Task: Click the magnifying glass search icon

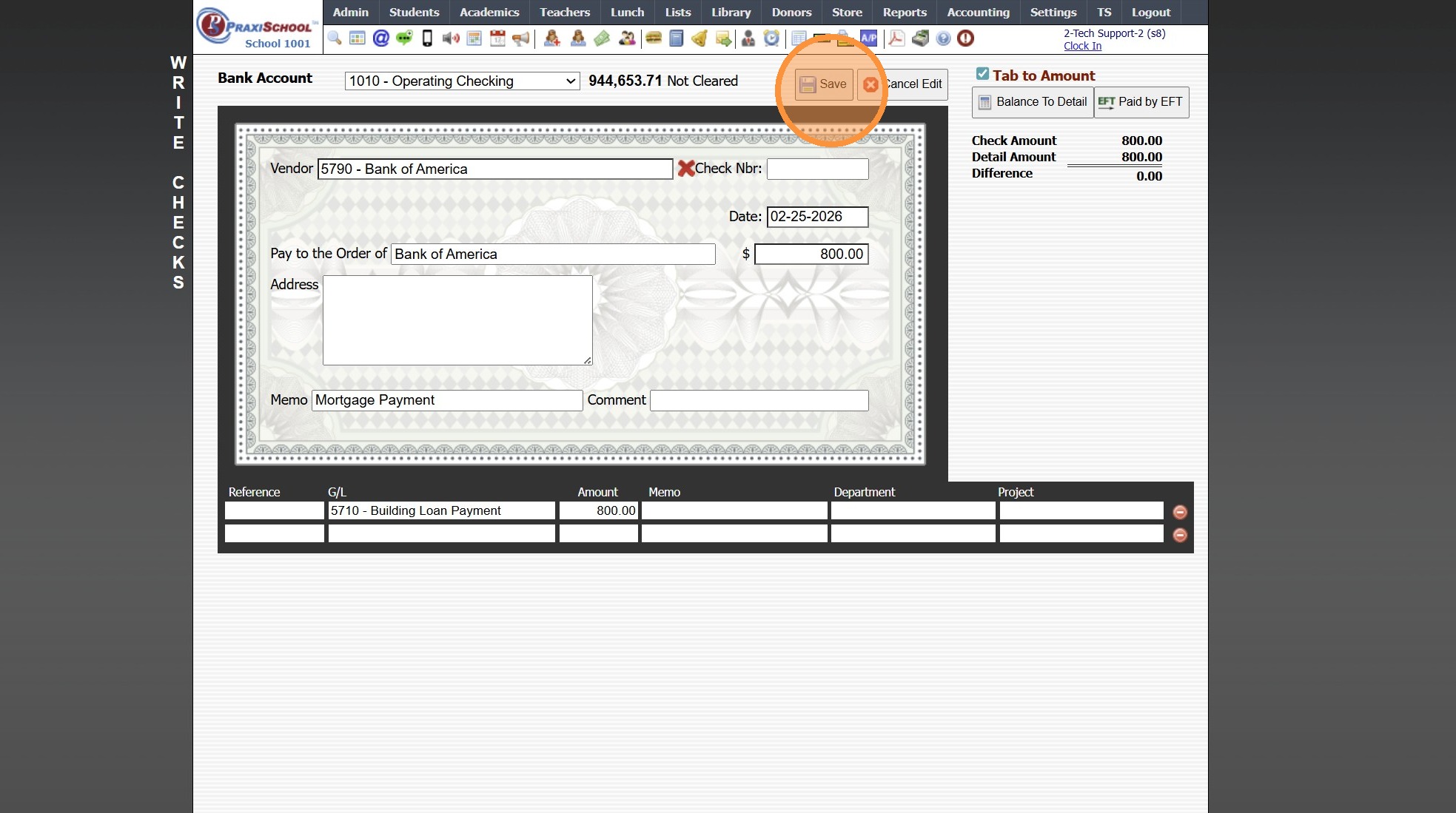Action: point(335,38)
